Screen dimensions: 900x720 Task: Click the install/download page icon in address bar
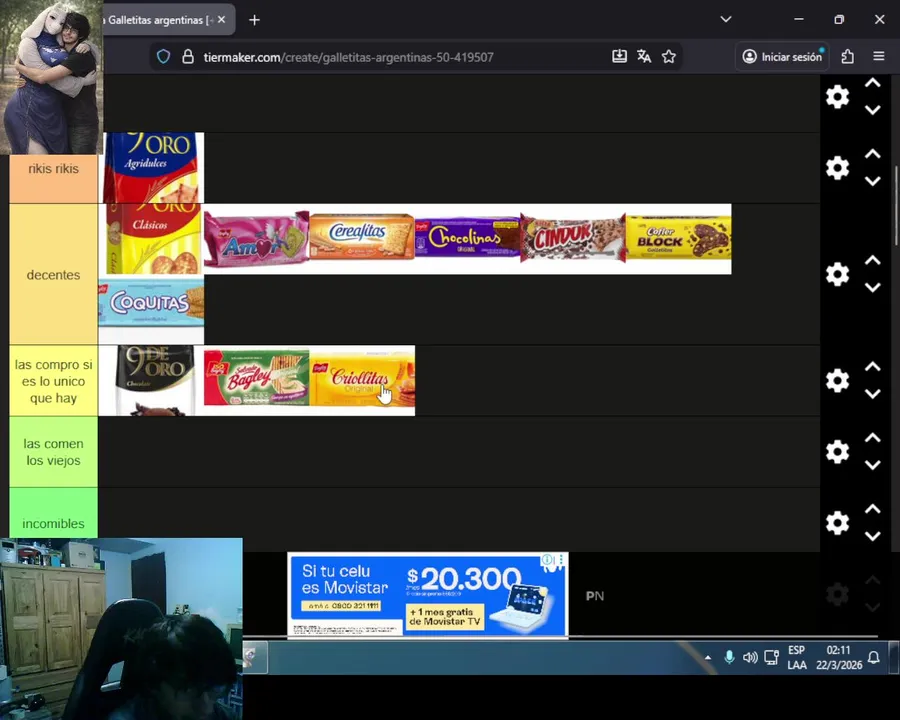pos(619,56)
